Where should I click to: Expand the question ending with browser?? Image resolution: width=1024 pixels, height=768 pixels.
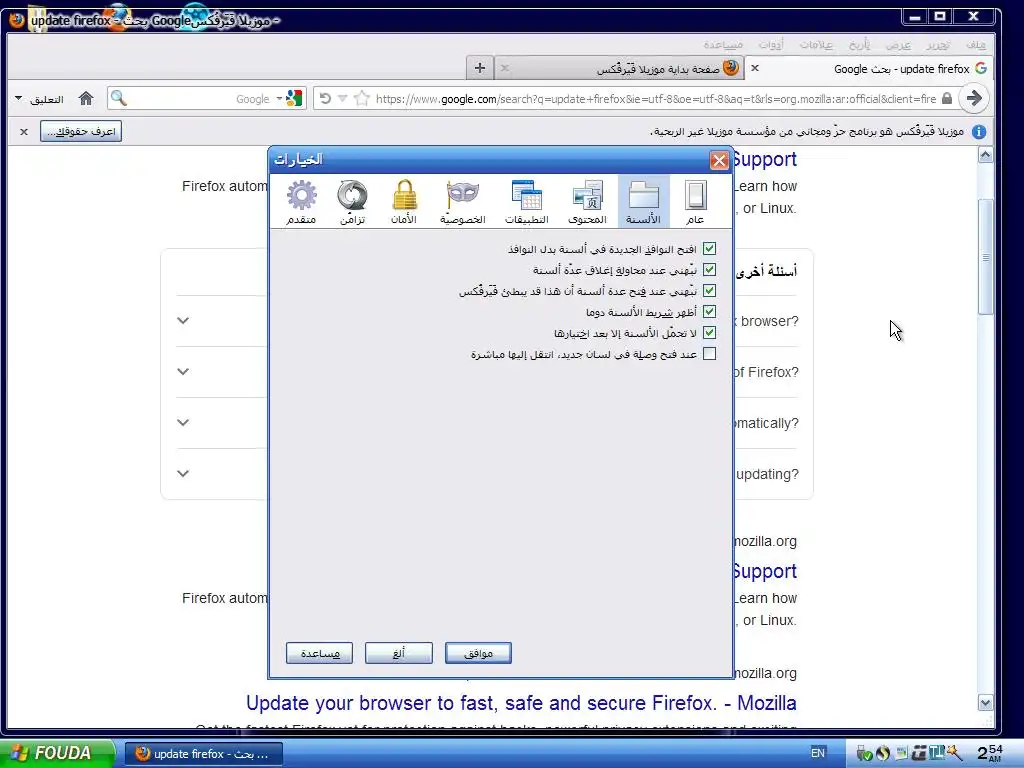pos(183,321)
